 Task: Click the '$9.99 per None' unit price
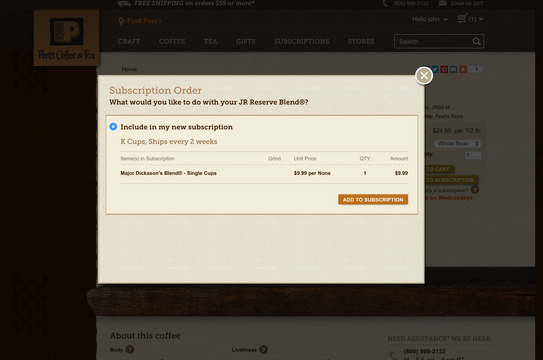point(312,173)
